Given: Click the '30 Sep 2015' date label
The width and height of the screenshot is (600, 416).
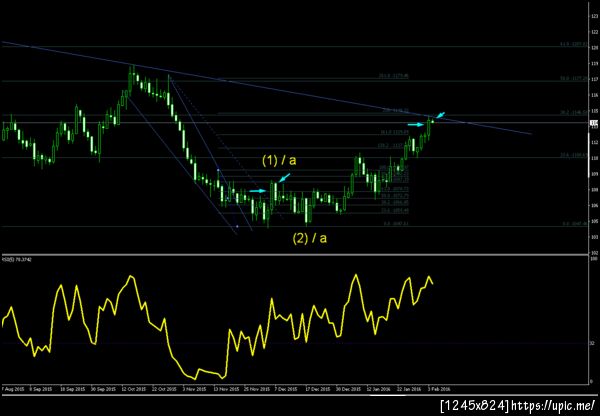Looking at the screenshot, I should tap(103, 389).
